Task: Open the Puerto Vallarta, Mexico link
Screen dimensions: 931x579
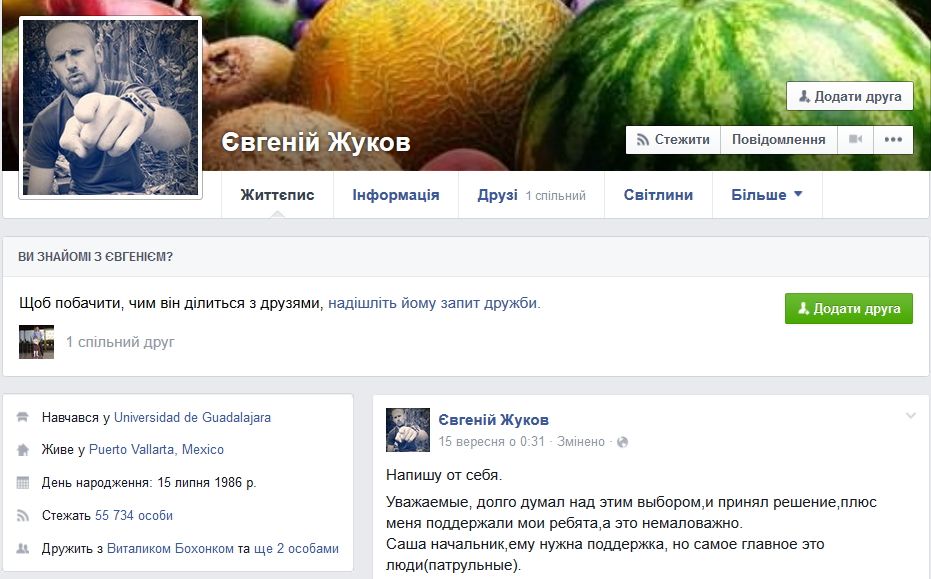Action: tap(156, 450)
